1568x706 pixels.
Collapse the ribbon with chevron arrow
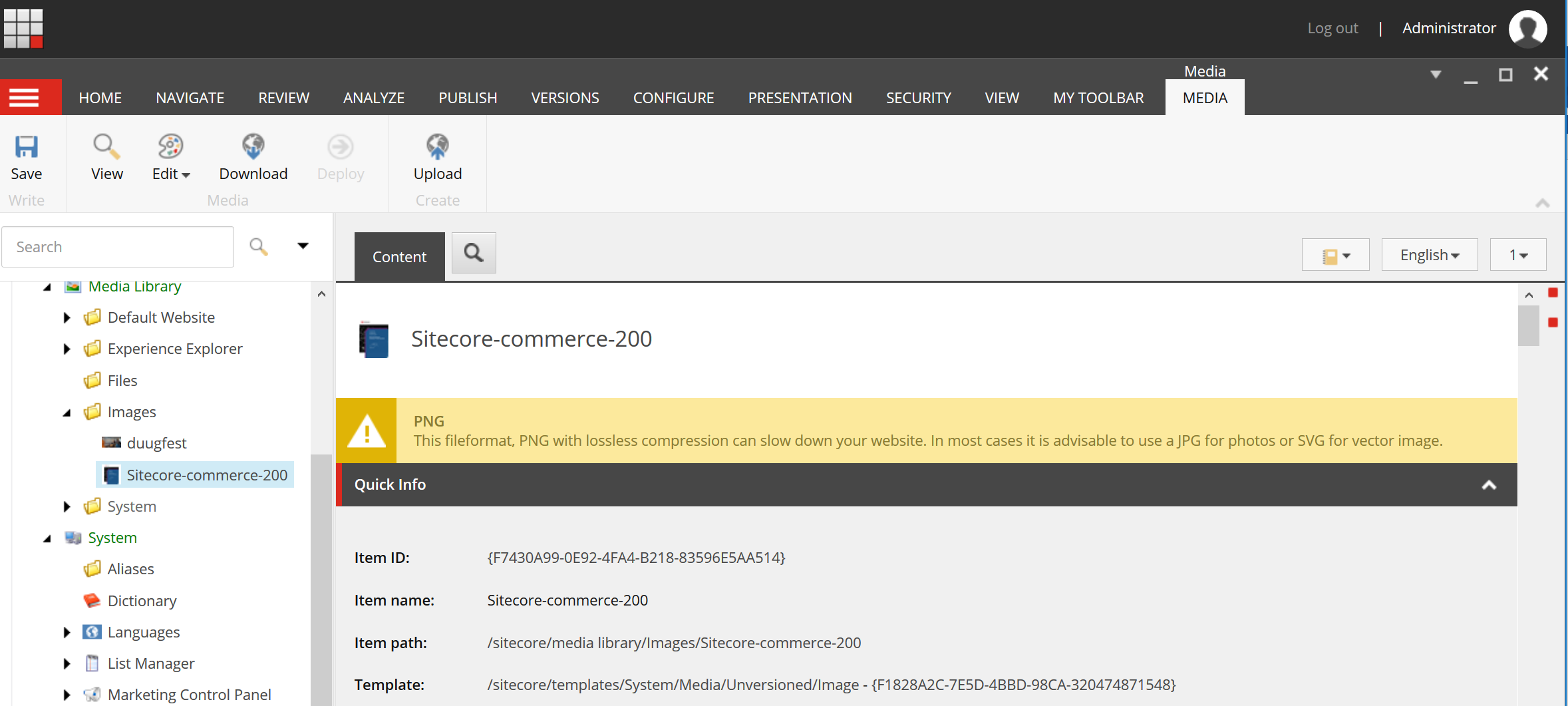click(x=1543, y=203)
